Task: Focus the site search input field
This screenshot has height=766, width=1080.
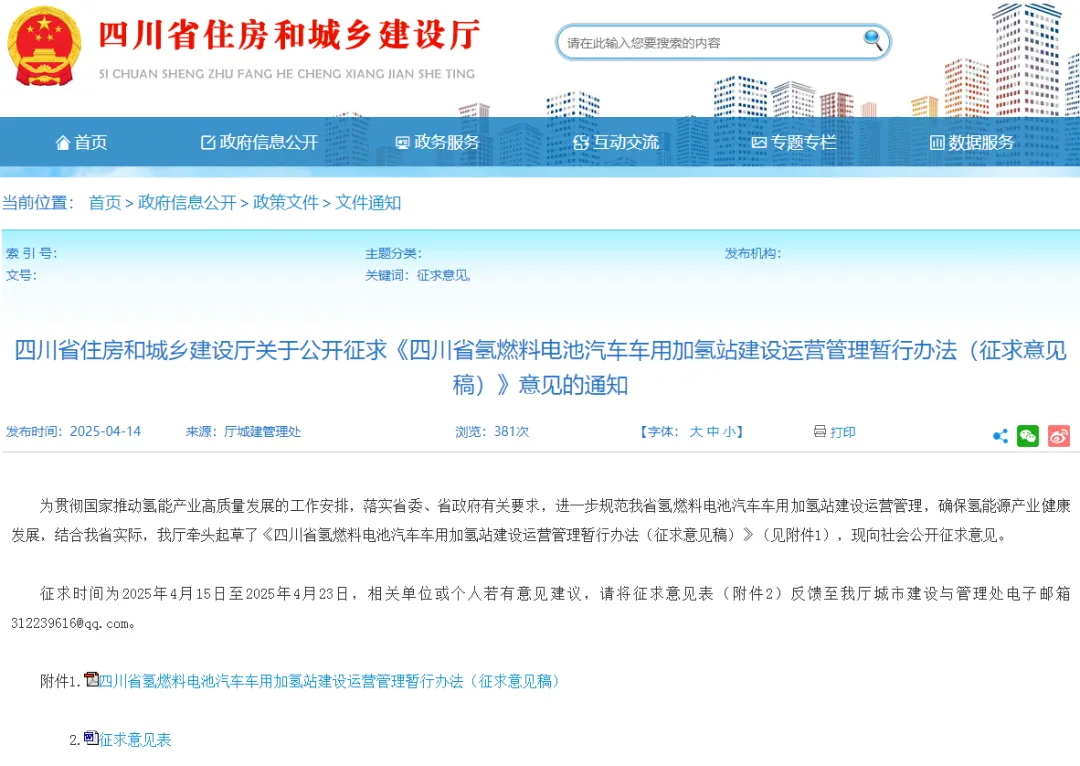Action: point(723,42)
